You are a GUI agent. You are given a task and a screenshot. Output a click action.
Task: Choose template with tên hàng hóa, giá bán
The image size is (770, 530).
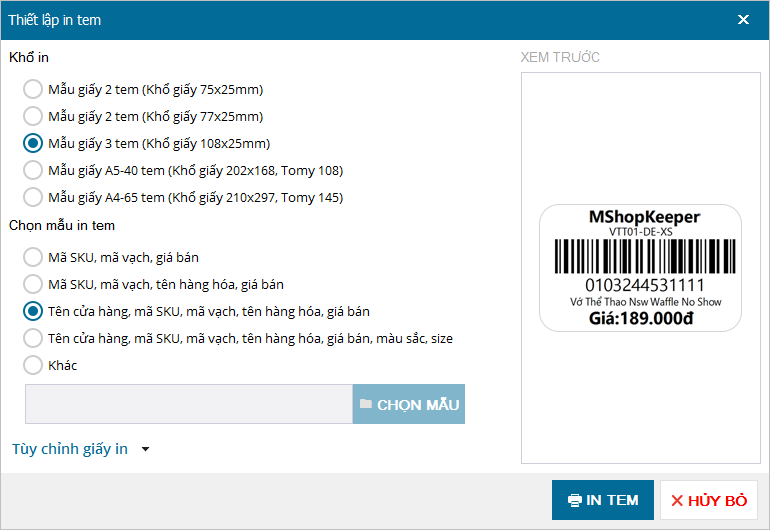(33, 284)
